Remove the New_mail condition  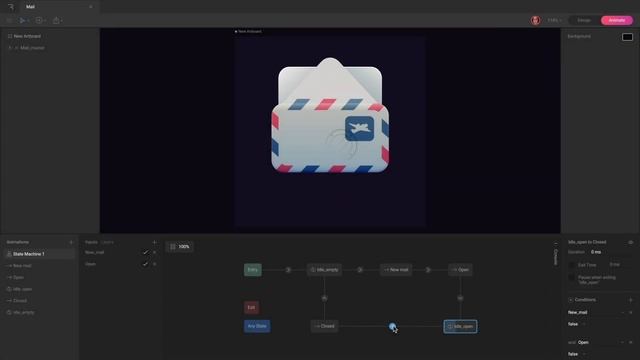pyautogui.click(x=631, y=313)
